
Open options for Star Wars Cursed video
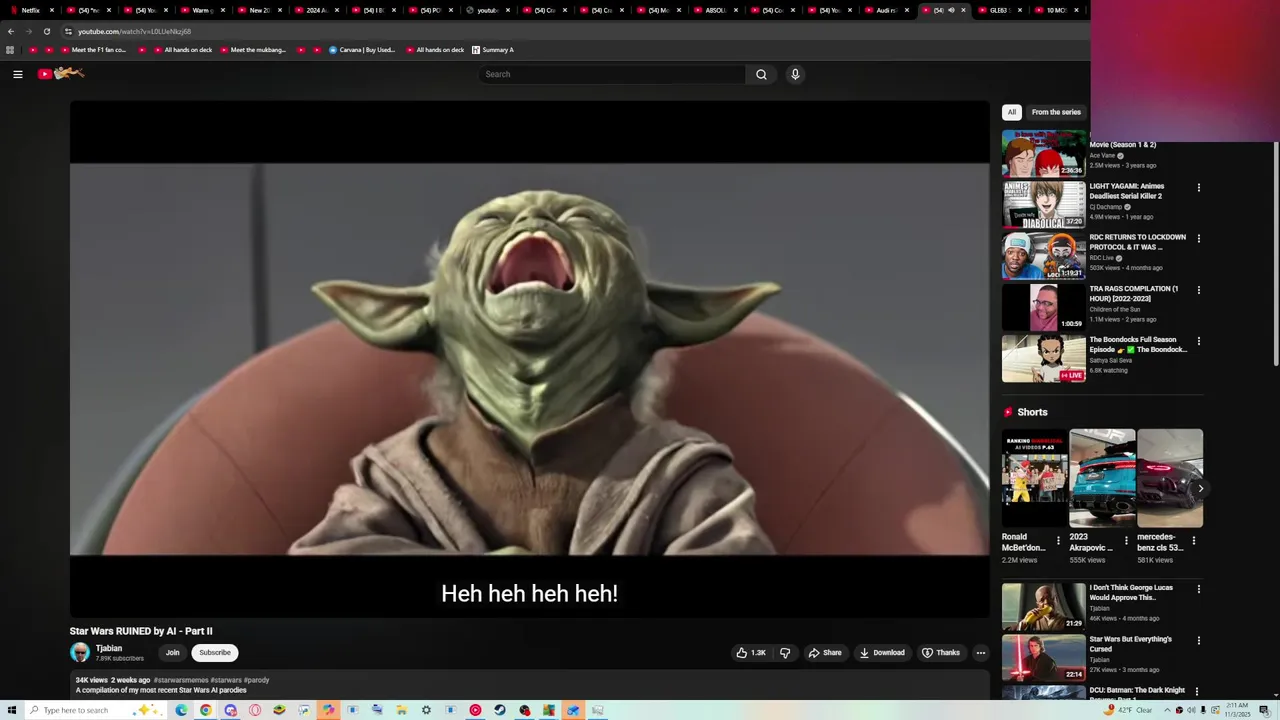[x=1199, y=640]
